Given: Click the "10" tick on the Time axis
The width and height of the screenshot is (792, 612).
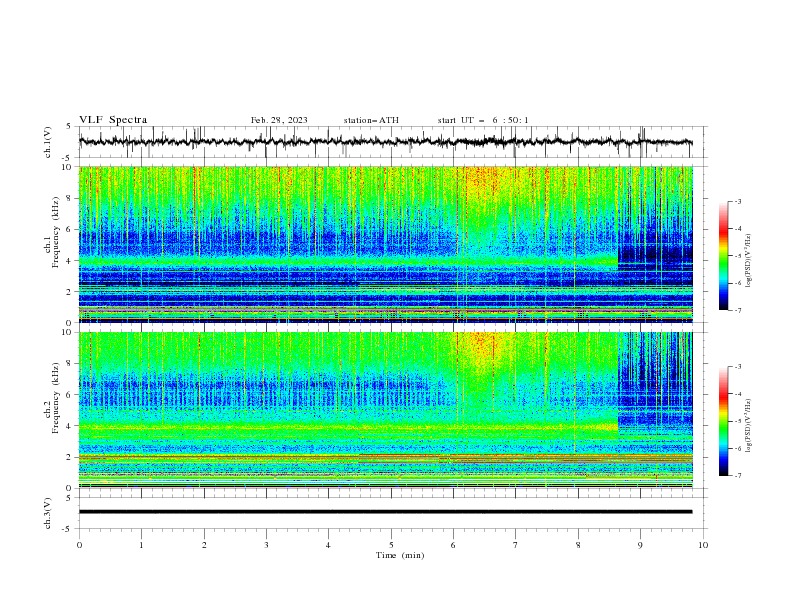Looking at the screenshot, I should (703, 545).
